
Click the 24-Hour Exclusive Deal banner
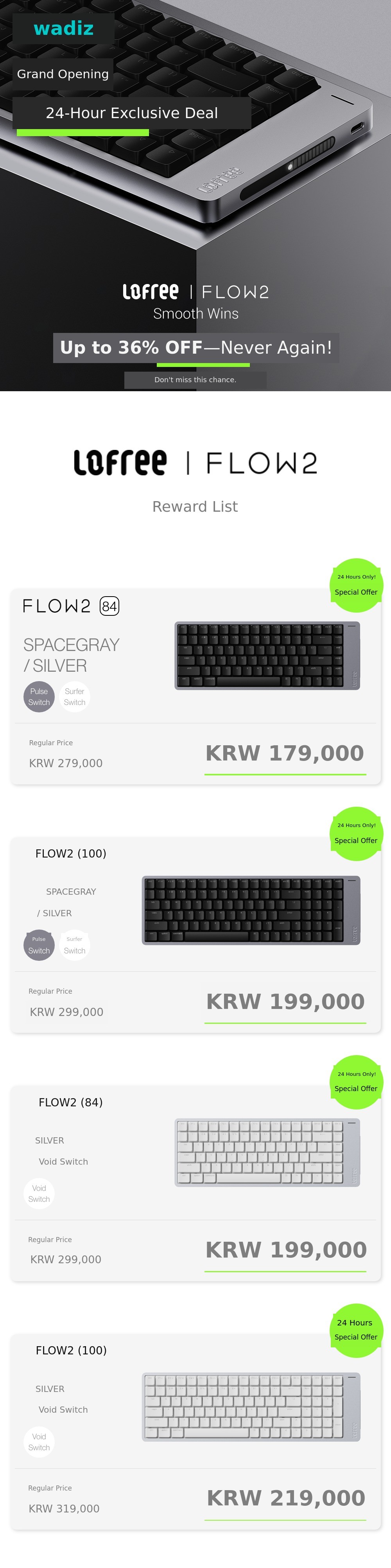(x=132, y=113)
